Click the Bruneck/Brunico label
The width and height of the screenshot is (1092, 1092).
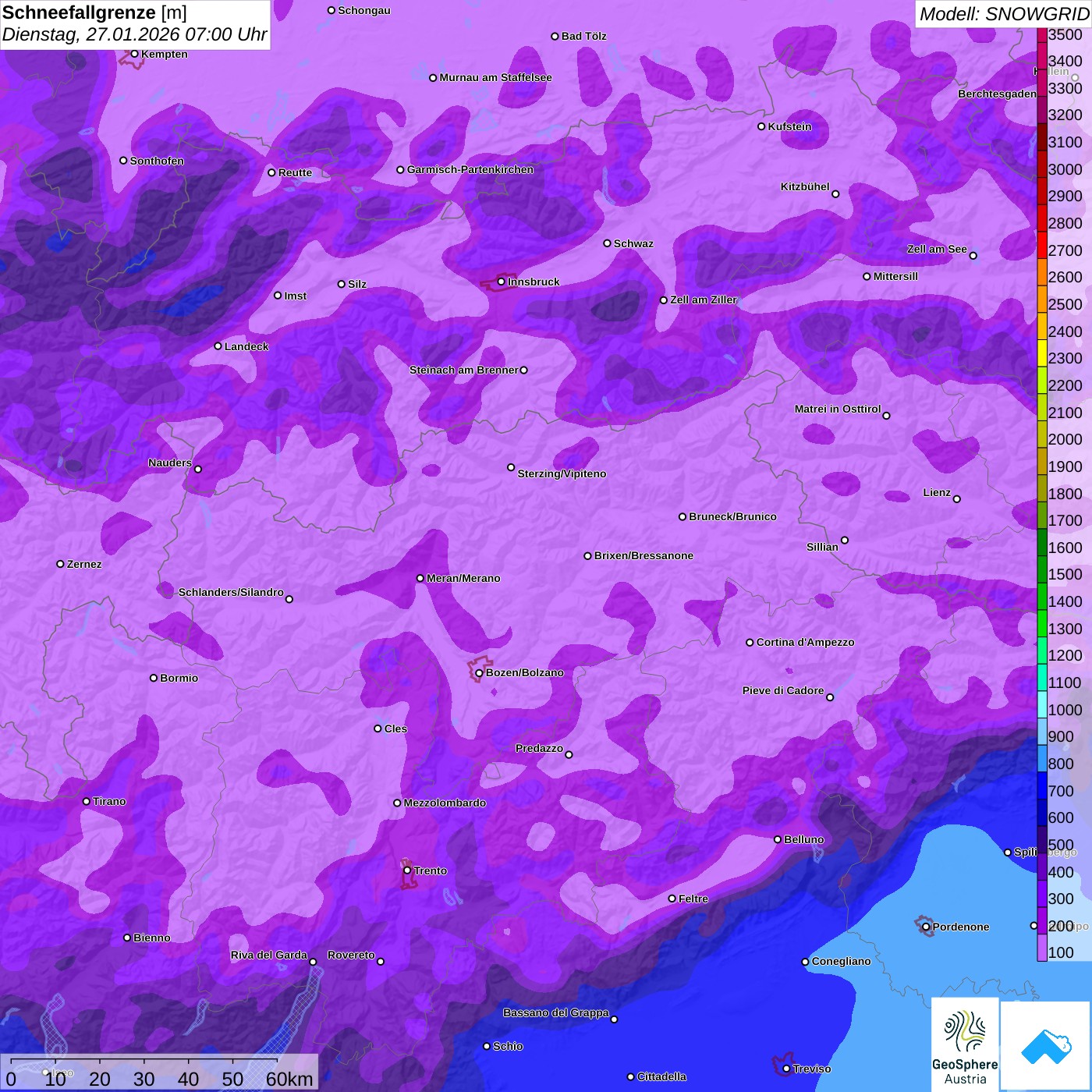(x=732, y=516)
